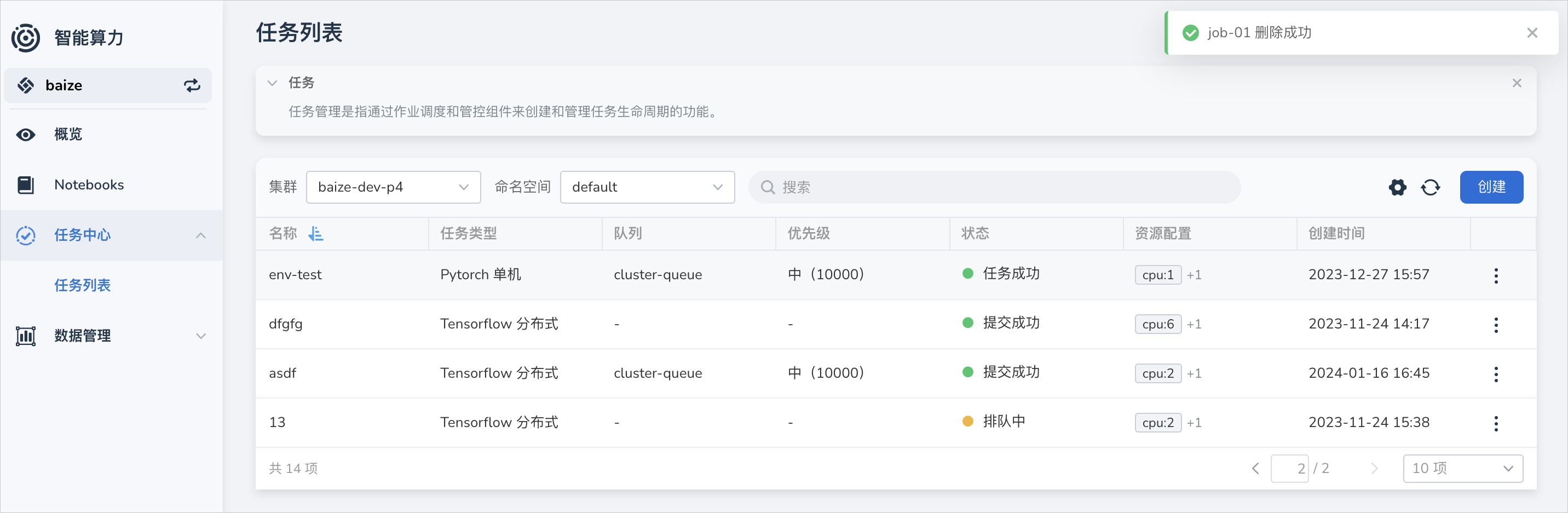Image resolution: width=1568 pixels, height=513 pixels.
Task: Go to the next page arrow
Action: [1374, 469]
